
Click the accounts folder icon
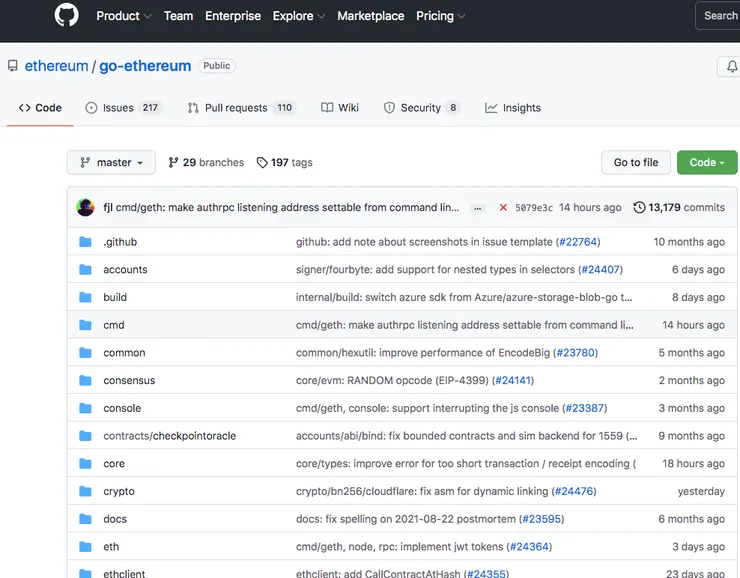point(85,270)
